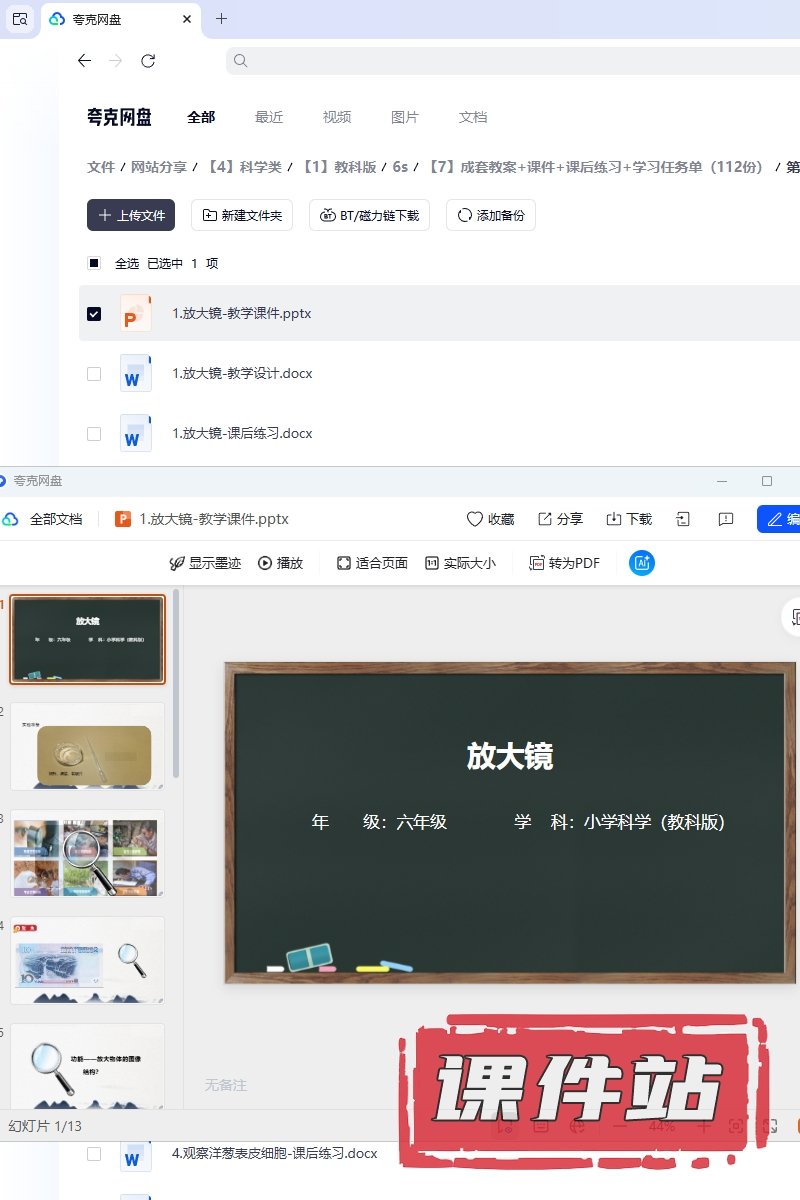This screenshot has width=800, height=1200.
Task: Open new browser tab with plus button
Action: pos(222,19)
